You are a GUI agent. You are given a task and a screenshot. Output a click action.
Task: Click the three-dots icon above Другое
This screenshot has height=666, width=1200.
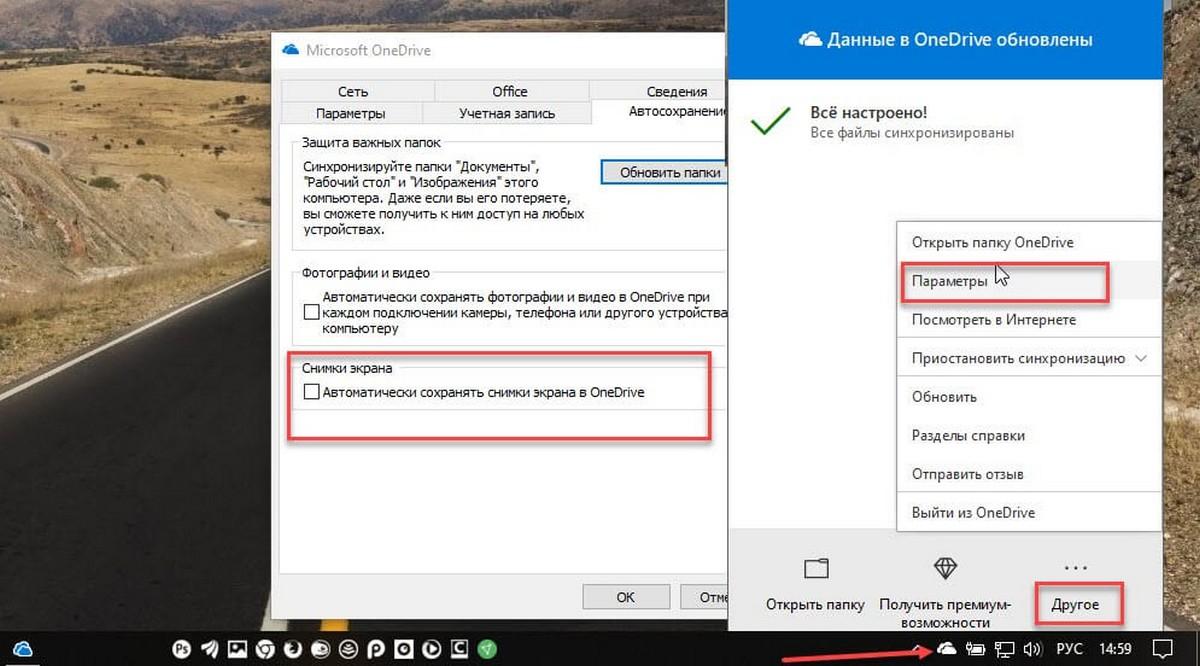click(x=1075, y=569)
